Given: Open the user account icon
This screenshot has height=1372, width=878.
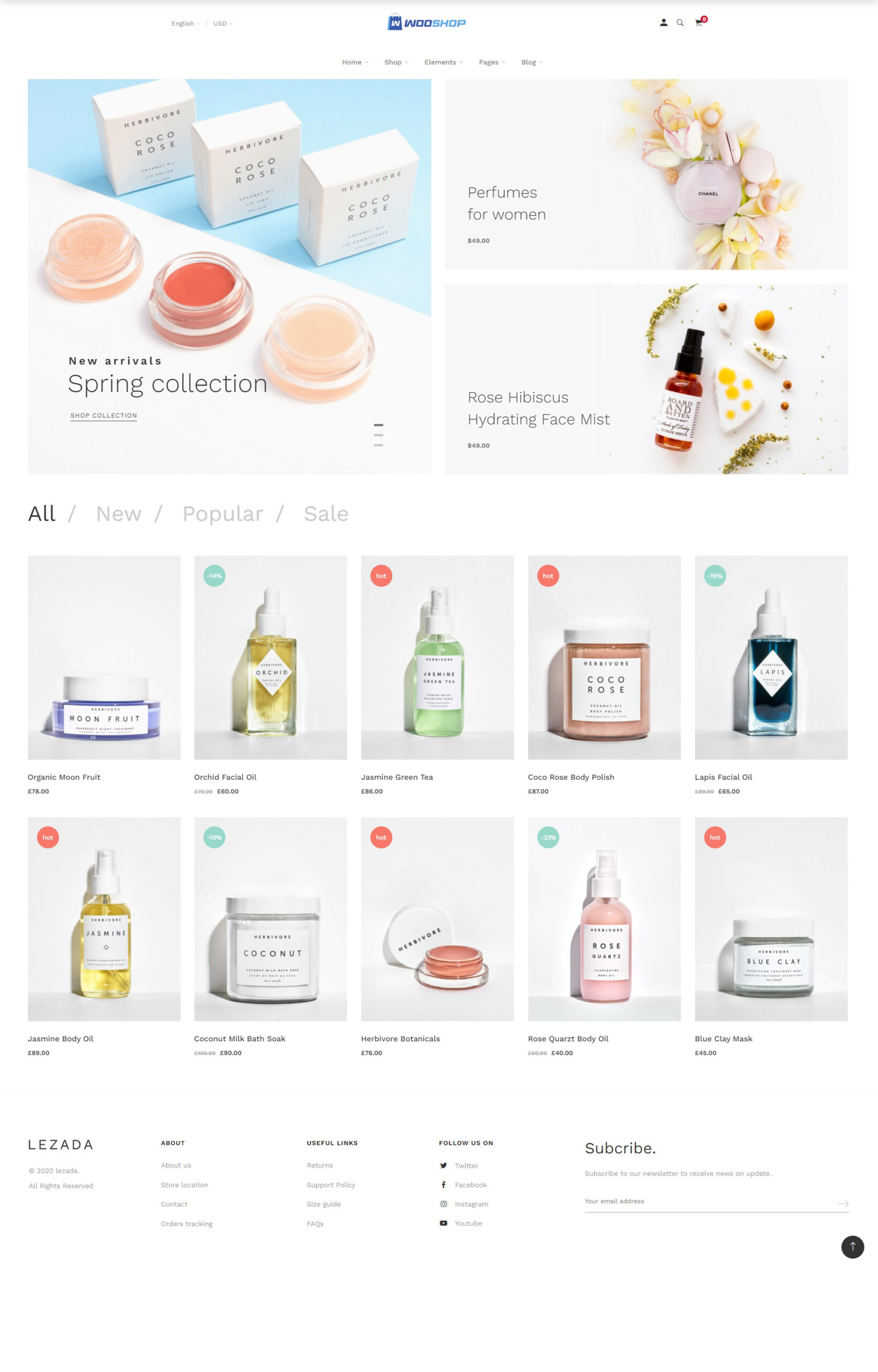Looking at the screenshot, I should point(663,23).
